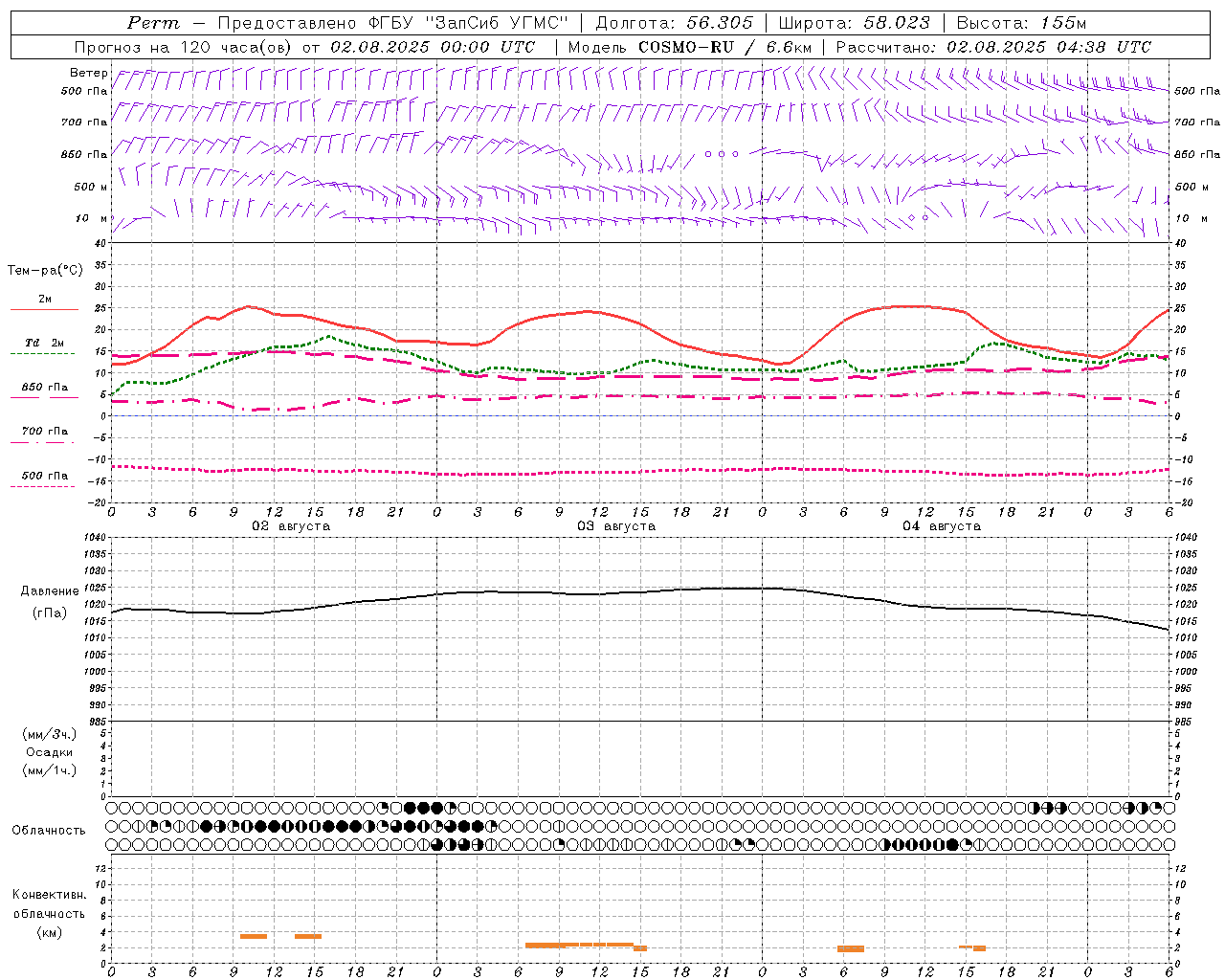Click the "Широта: 58.023" header field

(854, 23)
